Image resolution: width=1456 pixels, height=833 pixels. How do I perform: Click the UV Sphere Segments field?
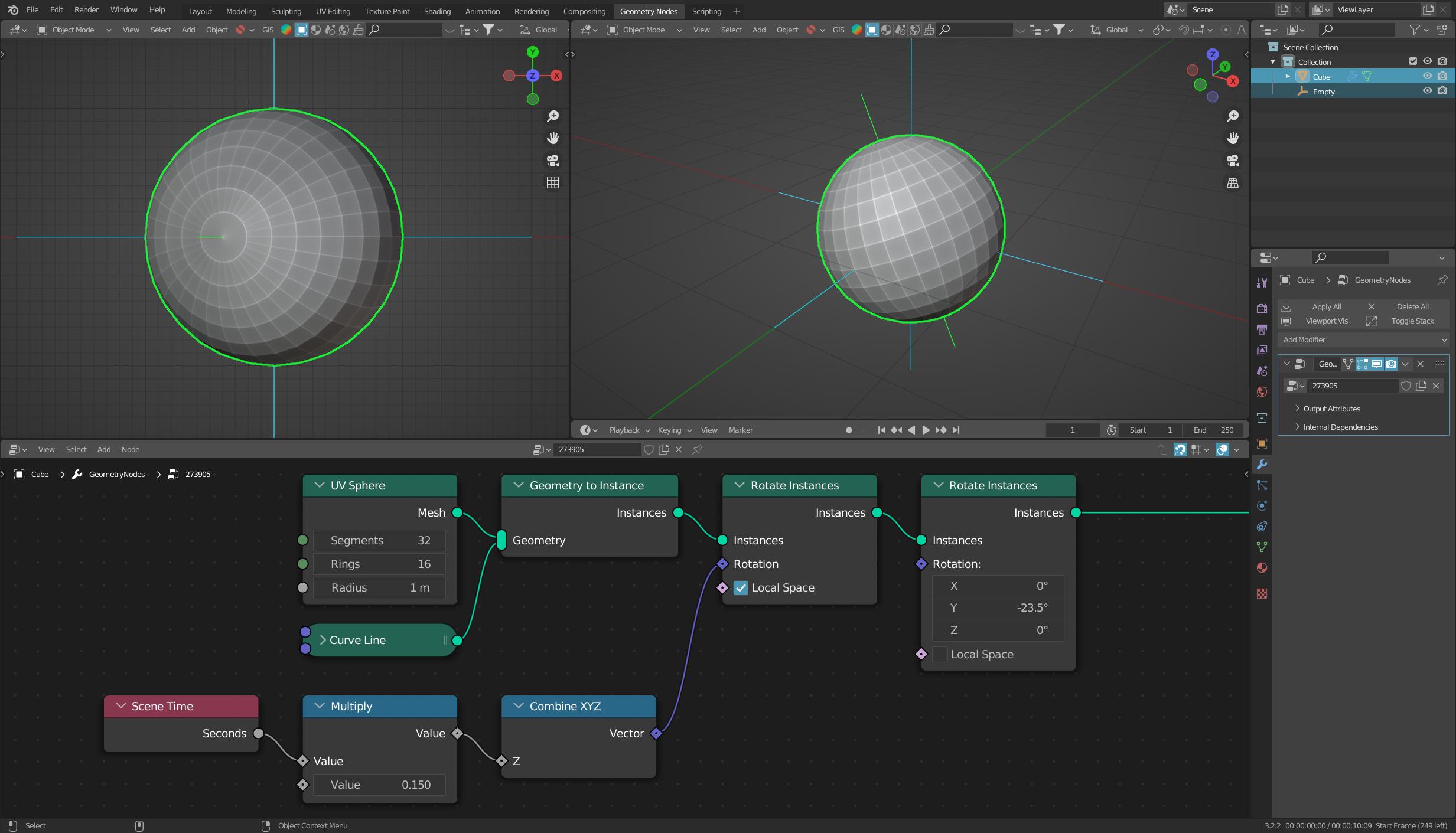tap(379, 540)
